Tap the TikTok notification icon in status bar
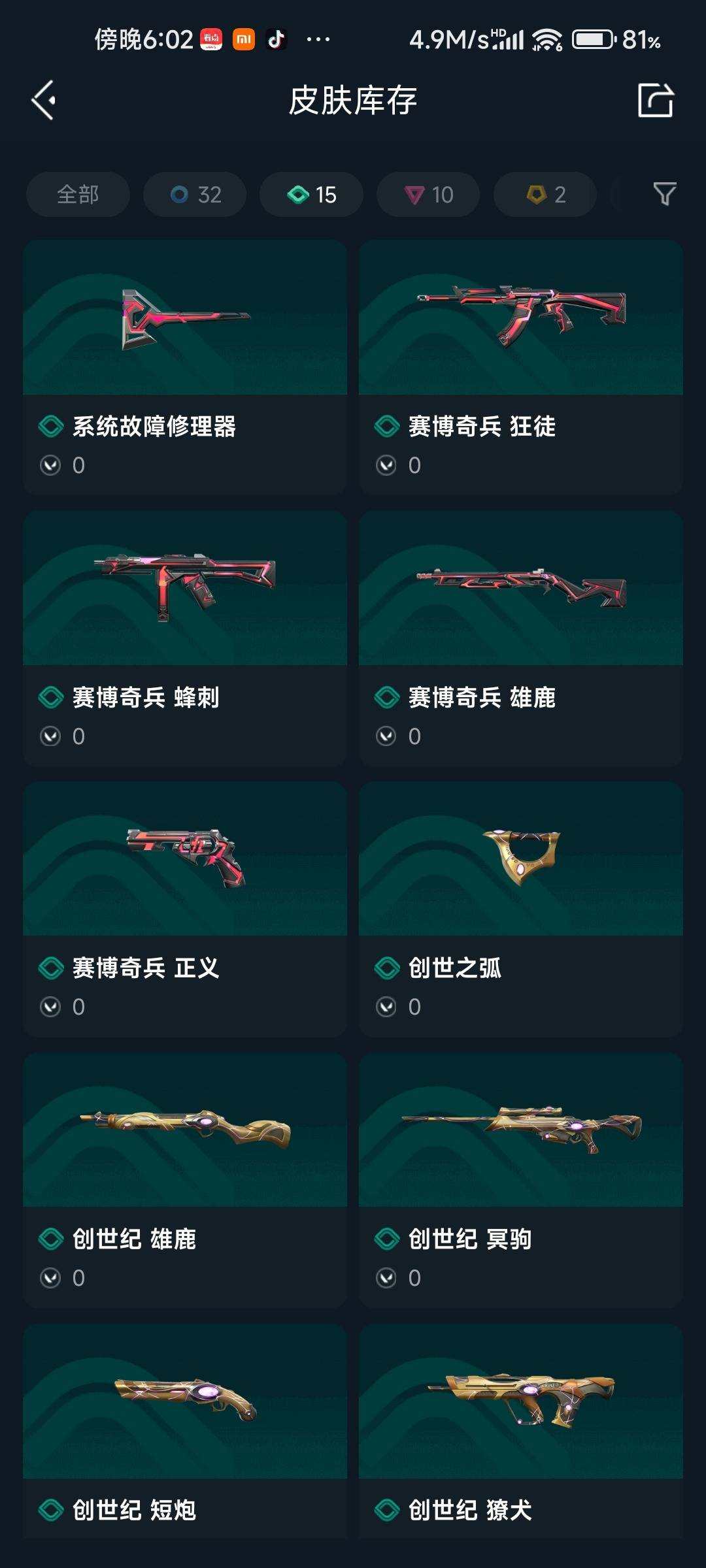The height and width of the screenshot is (1568, 706). [x=277, y=40]
